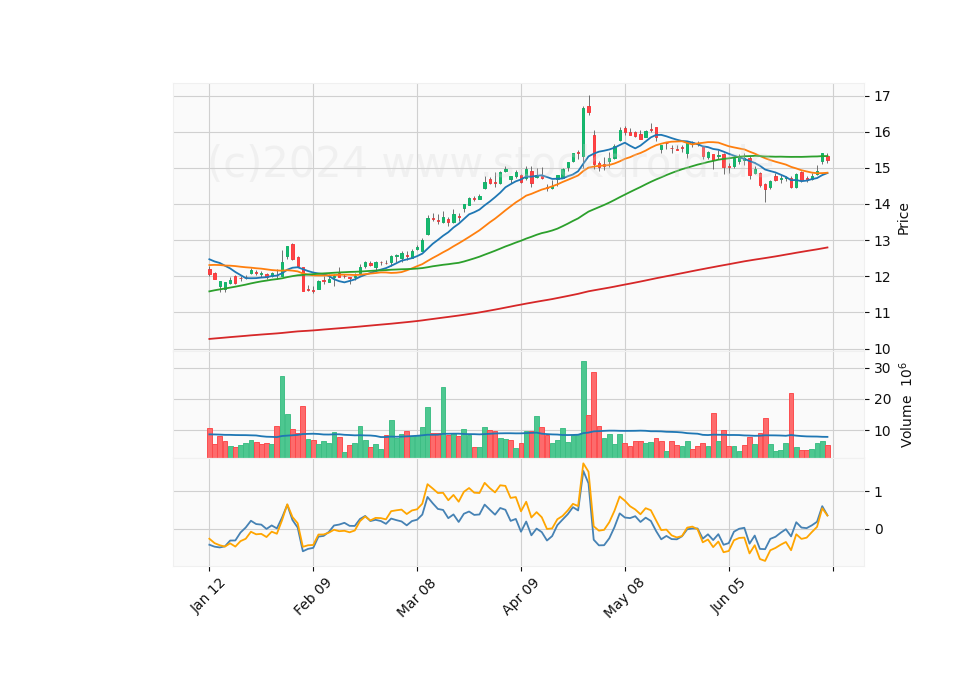
Task: Click the tallest green volume bar
Action: [584, 409]
